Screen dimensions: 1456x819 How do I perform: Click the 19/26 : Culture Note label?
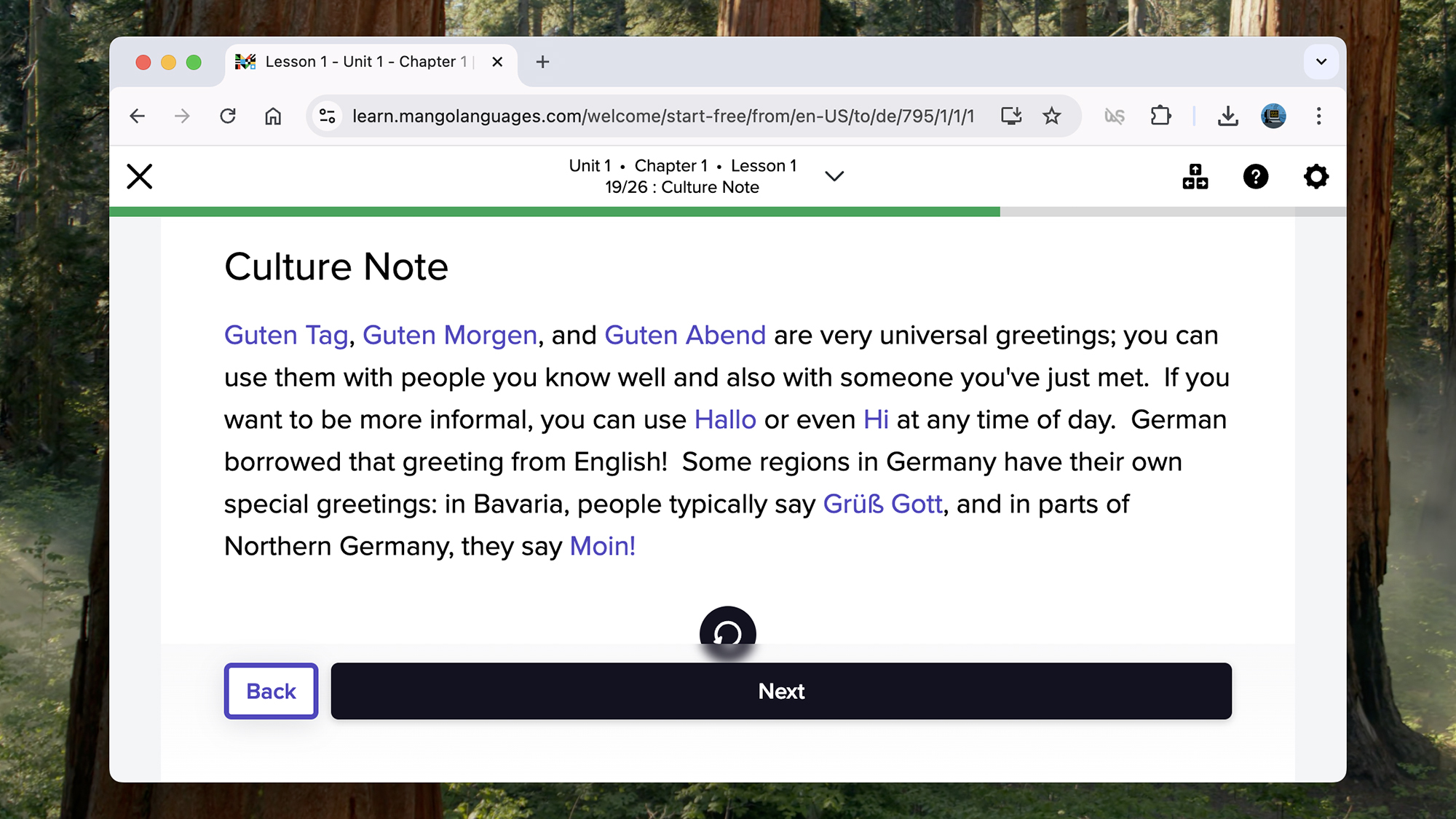coord(682,187)
